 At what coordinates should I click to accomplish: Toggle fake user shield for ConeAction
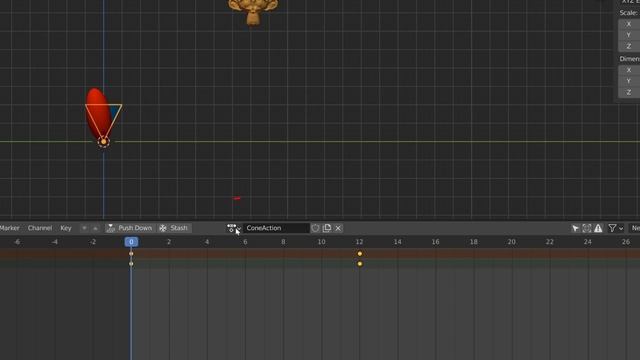tap(316, 228)
